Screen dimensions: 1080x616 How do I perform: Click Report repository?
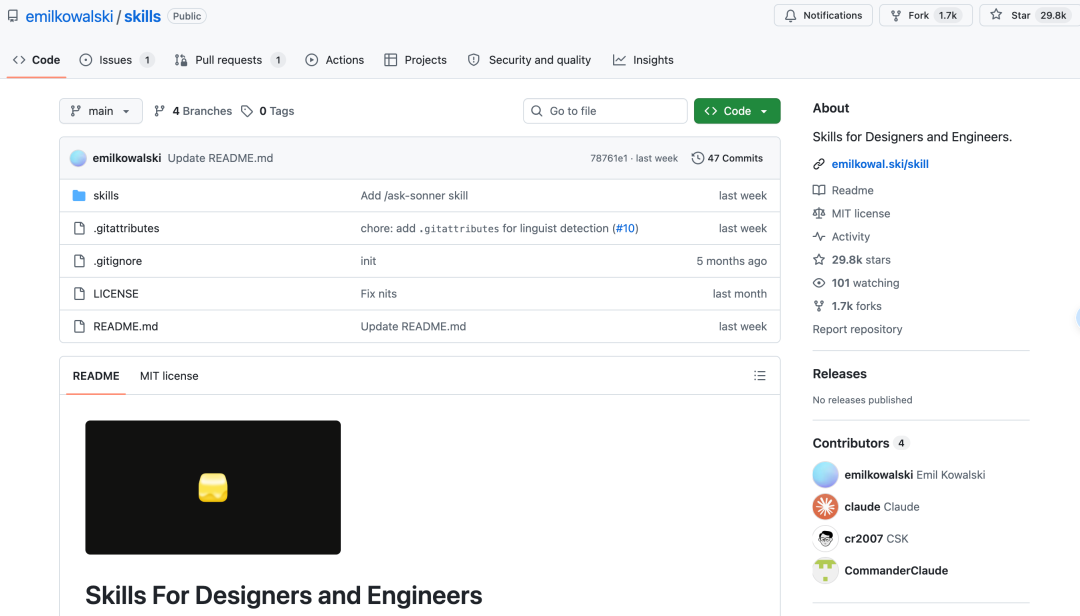(x=857, y=329)
